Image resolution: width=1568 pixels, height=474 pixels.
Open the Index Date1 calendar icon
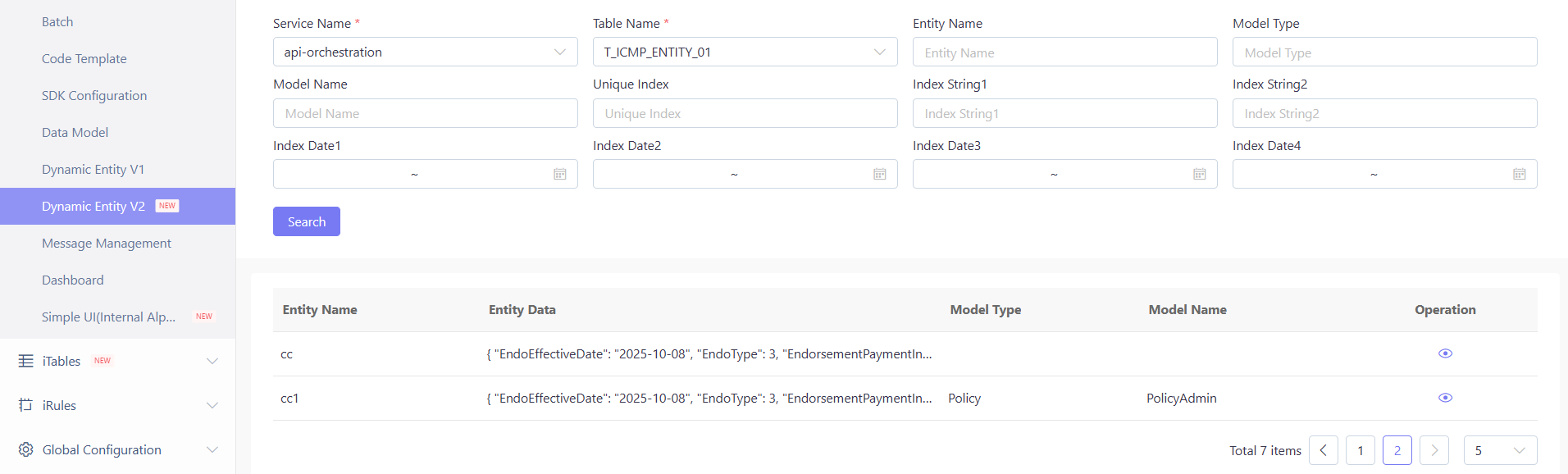560,174
